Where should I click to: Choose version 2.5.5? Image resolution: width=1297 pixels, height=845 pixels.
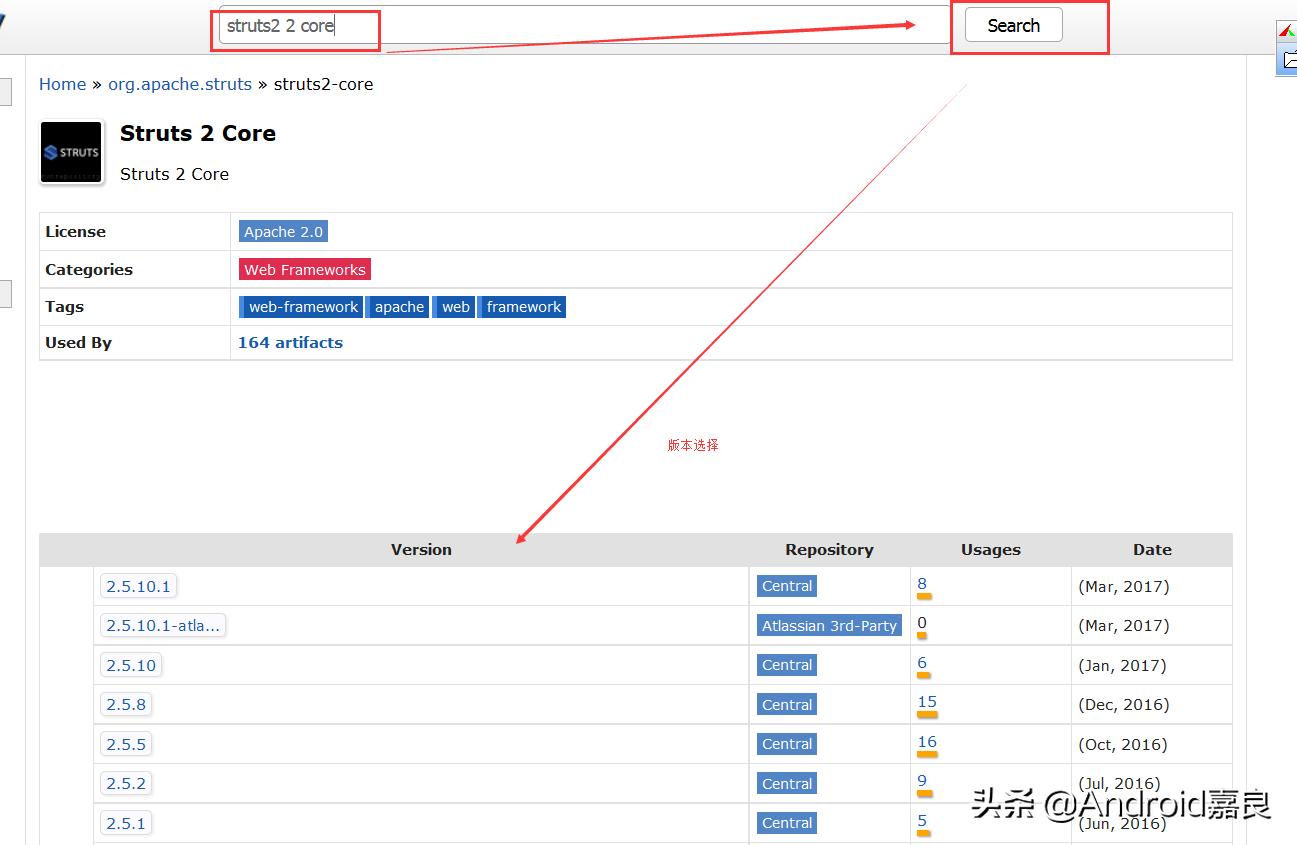(x=126, y=744)
